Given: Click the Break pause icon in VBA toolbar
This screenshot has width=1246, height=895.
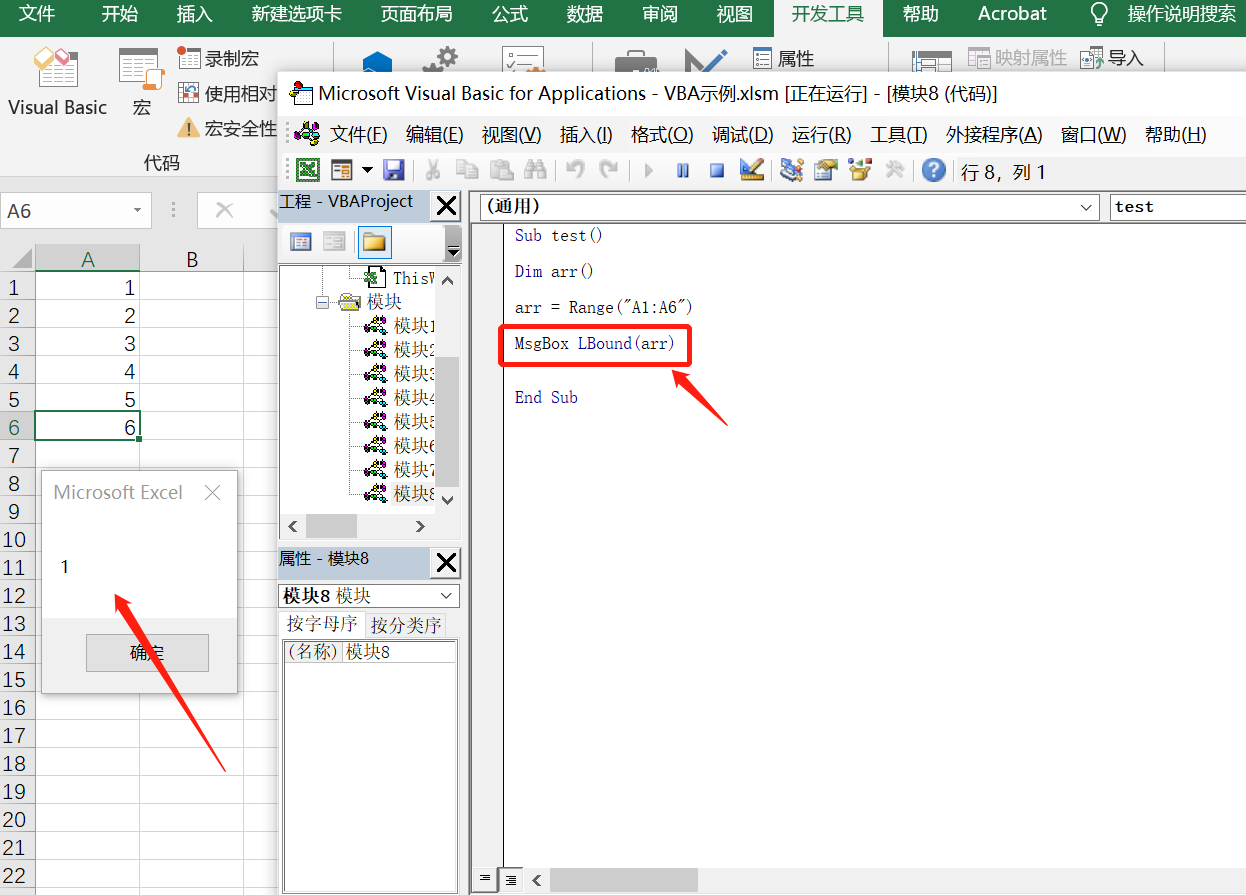Looking at the screenshot, I should point(683,170).
